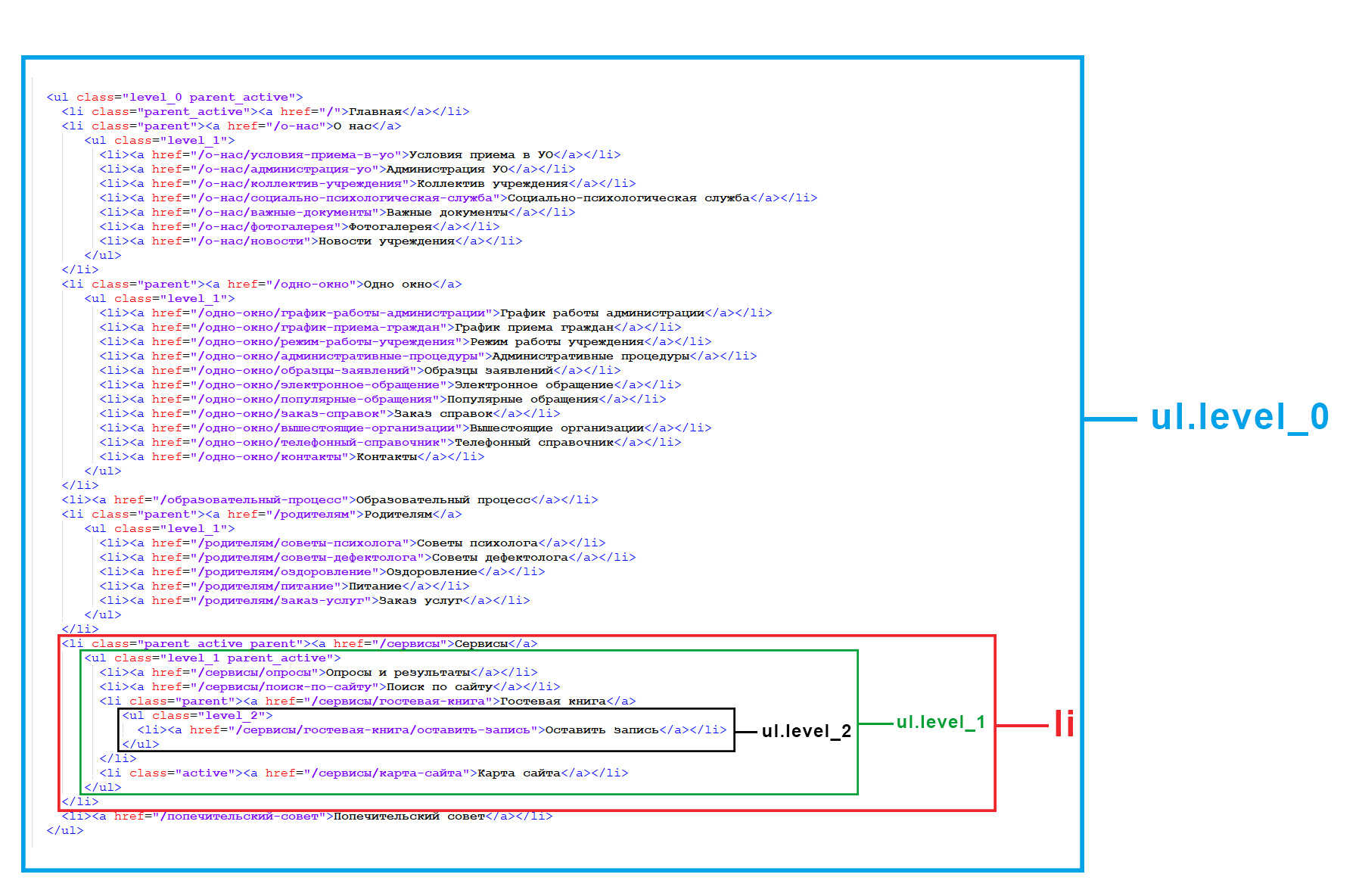This screenshot has height=896, width=1362.
Task: Pick the line with anchor text "Режим работы учреждения"
Action: coord(406,342)
